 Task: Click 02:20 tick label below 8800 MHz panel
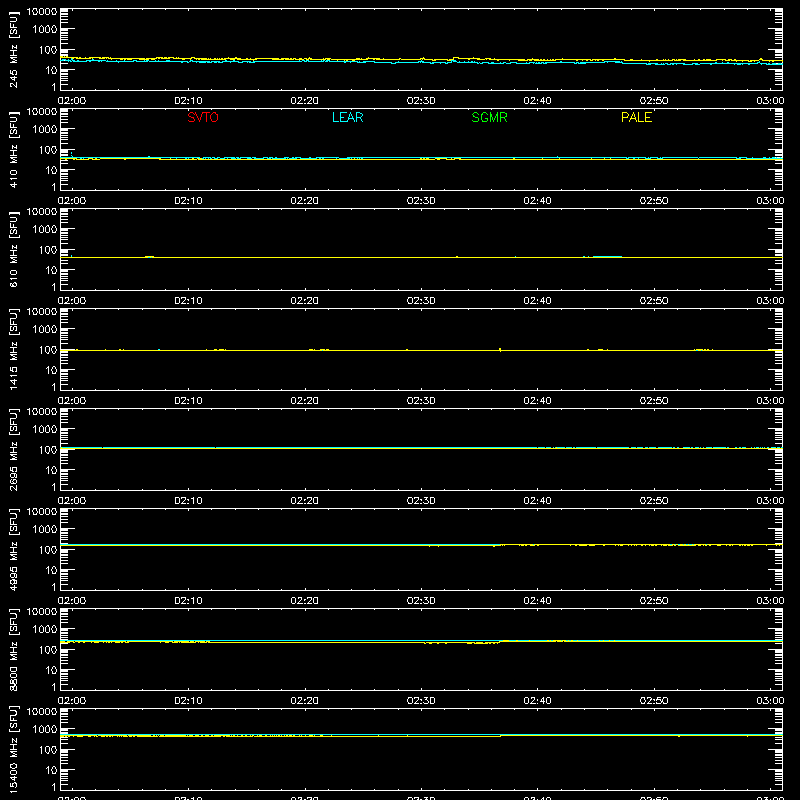[x=305, y=701]
